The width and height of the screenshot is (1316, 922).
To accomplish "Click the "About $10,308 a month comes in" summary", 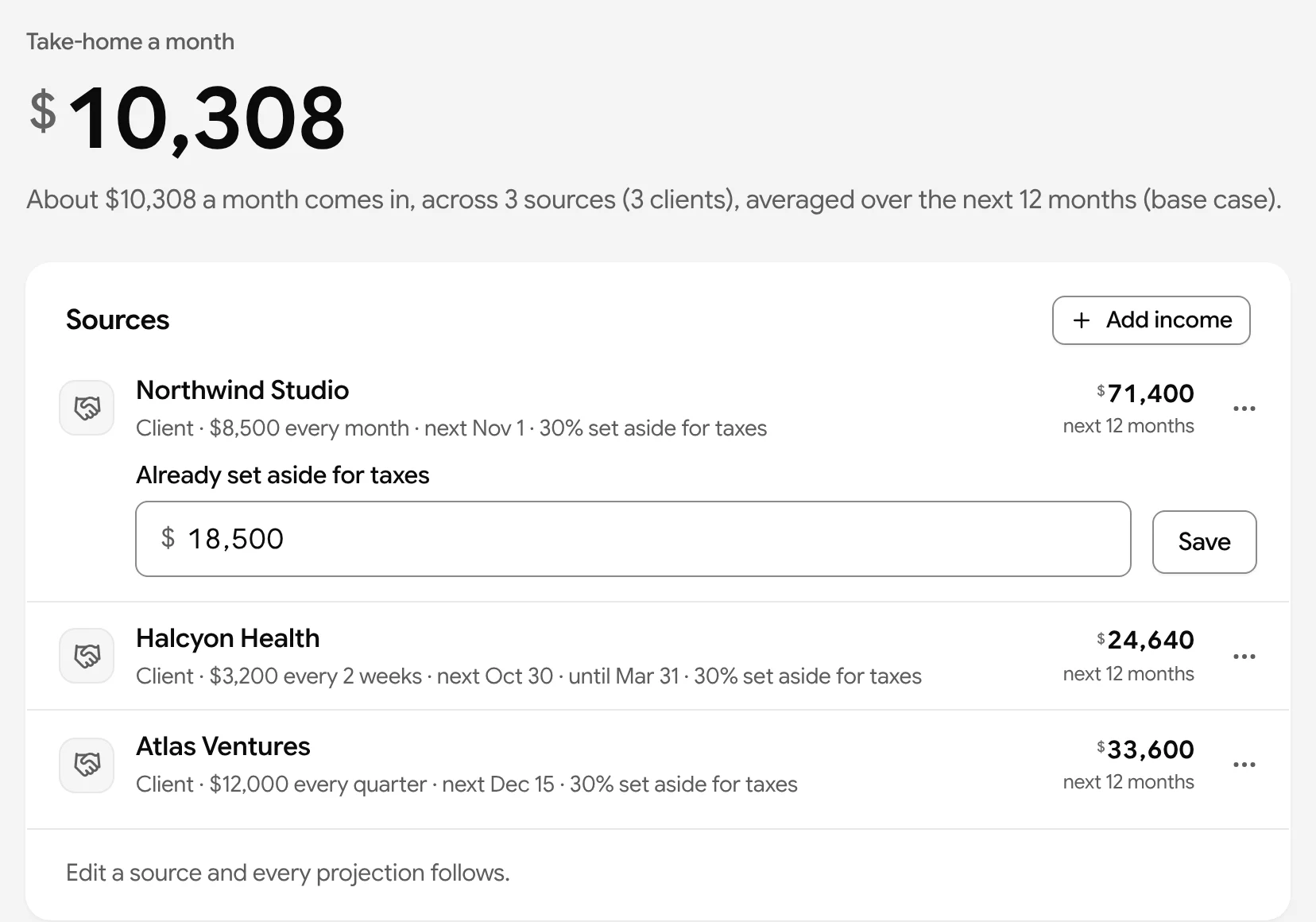I will click(x=654, y=200).
